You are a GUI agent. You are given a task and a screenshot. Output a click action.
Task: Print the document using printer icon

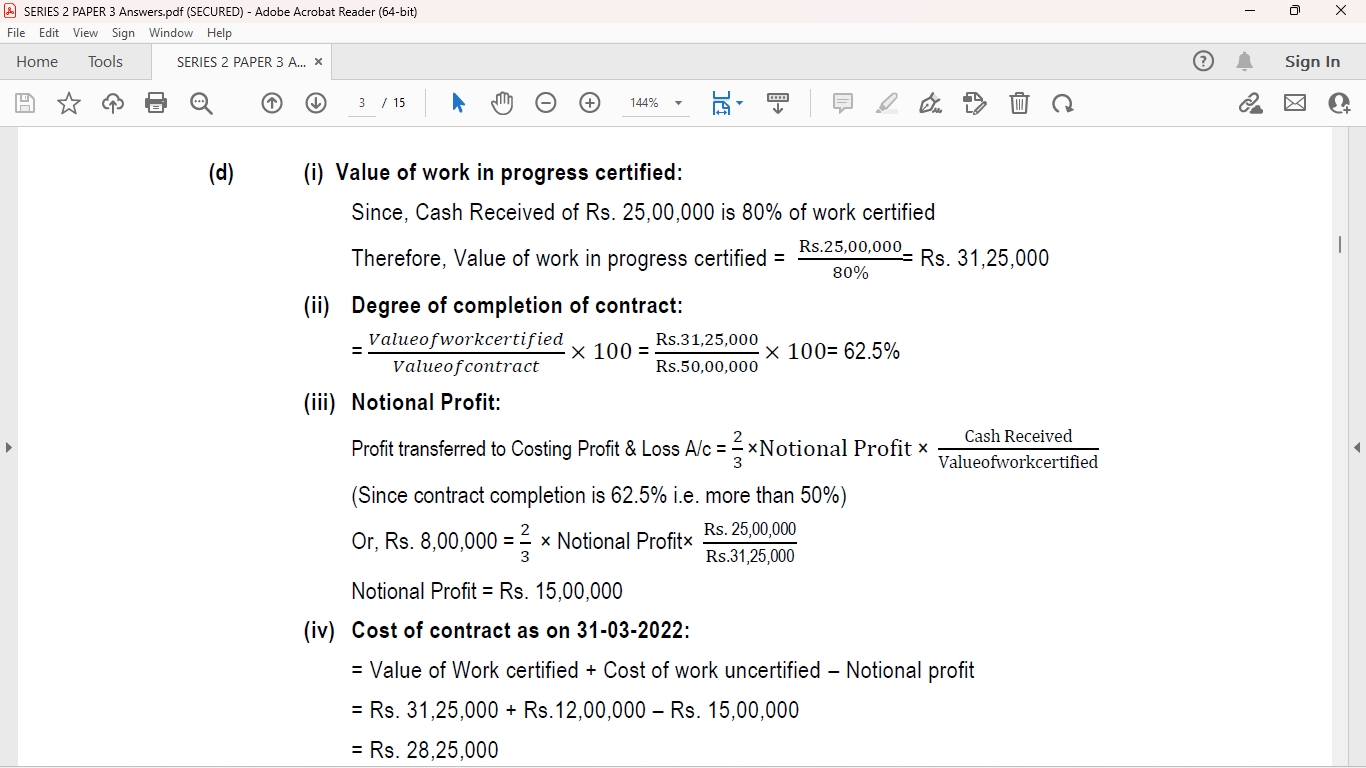pyautogui.click(x=156, y=103)
